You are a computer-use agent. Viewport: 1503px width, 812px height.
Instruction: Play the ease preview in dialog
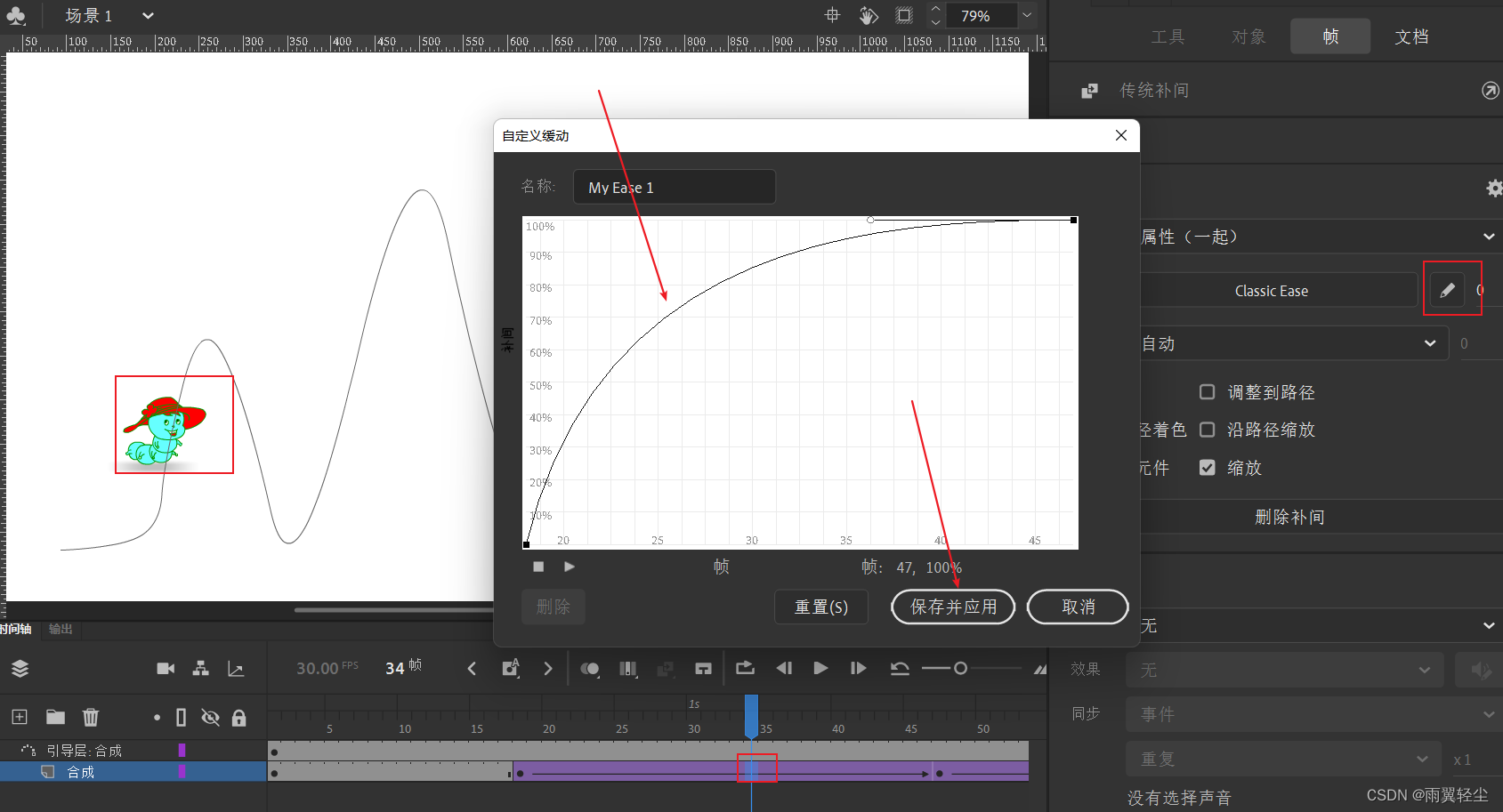coord(570,567)
